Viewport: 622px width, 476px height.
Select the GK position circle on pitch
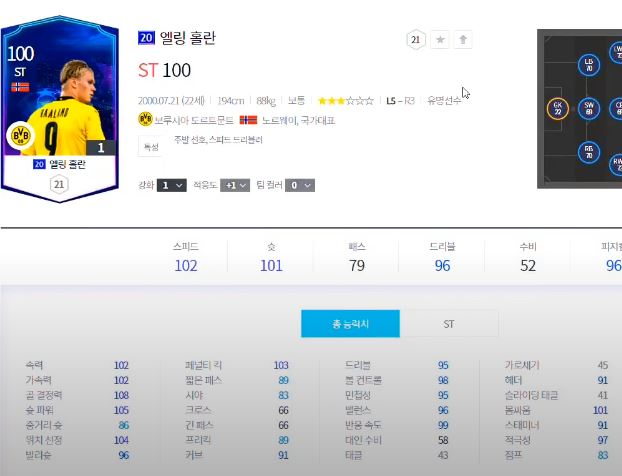(557, 109)
